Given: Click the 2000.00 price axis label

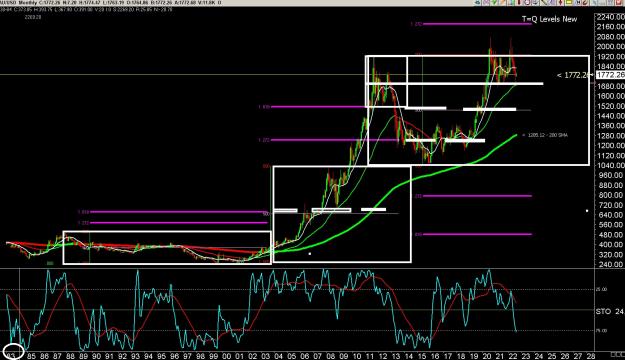Looking at the screenshot, I should 611,47.
